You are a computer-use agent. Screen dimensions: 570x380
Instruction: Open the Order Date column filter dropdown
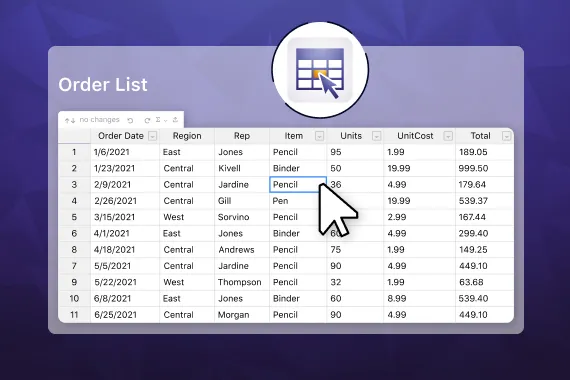click(x=153, y=136)
